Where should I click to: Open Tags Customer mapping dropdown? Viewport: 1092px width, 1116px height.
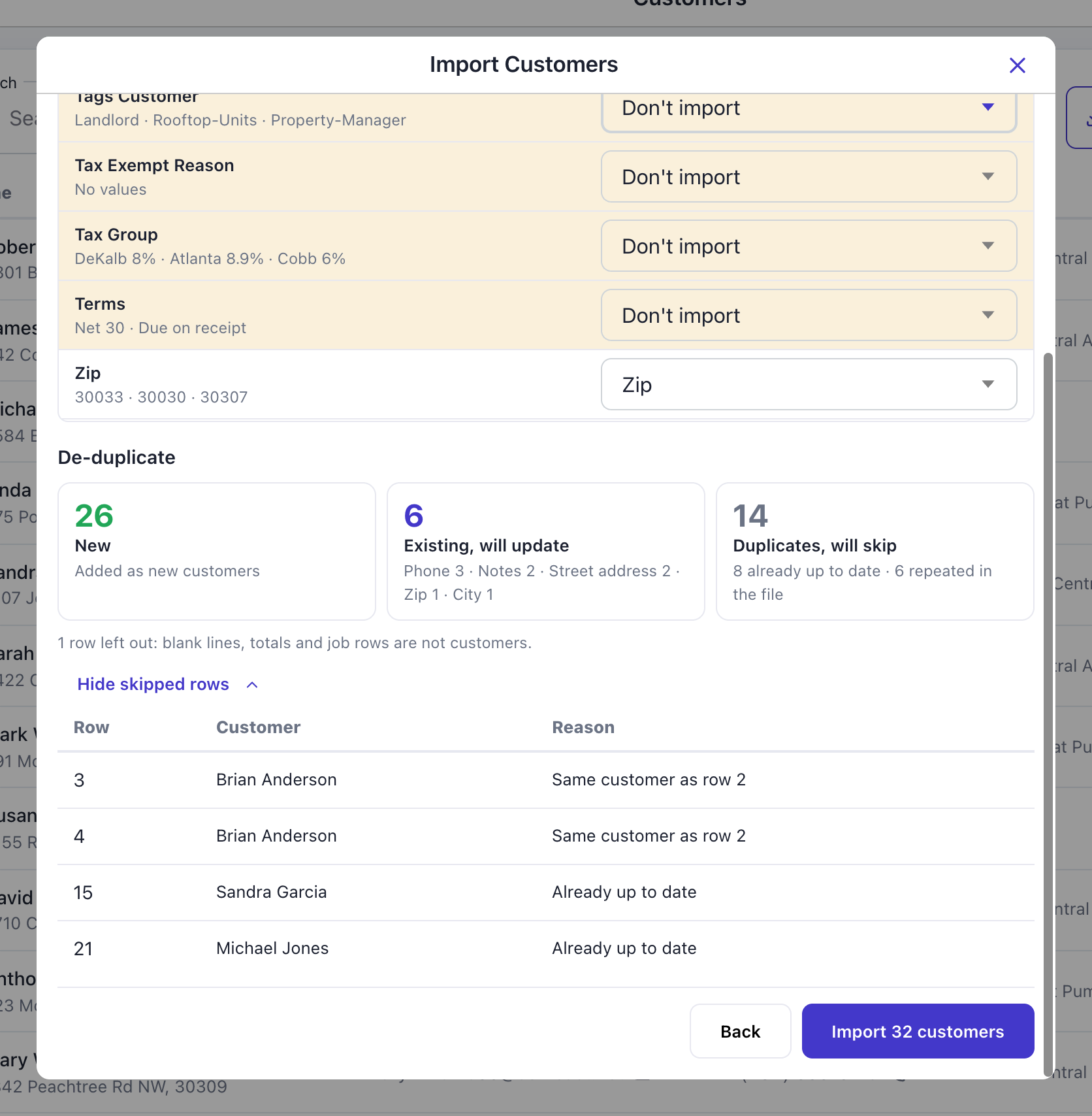pyautogui.click(x=809, y=112)
